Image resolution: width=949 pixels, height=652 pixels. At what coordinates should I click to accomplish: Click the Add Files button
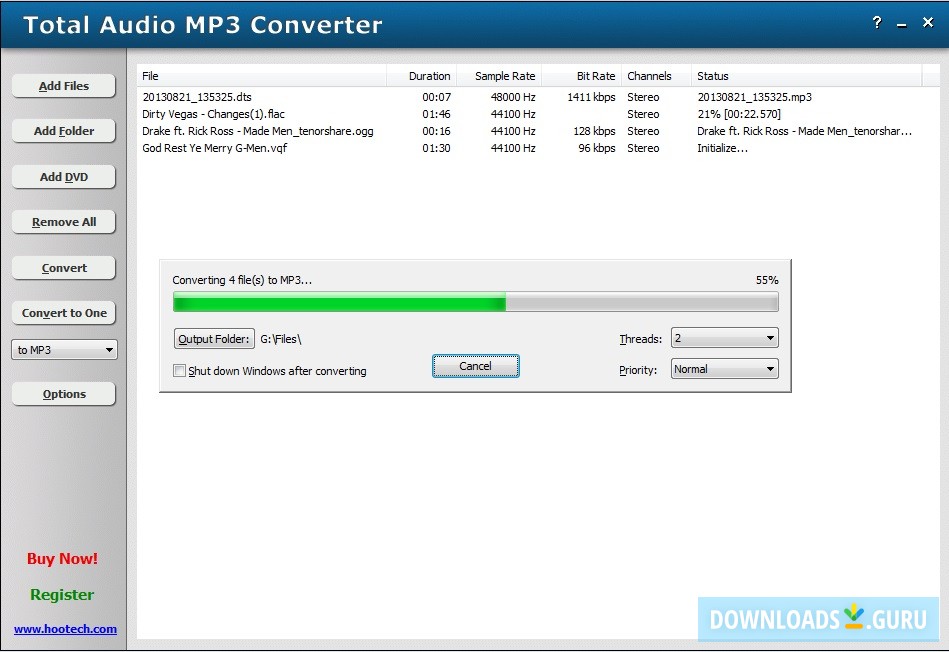pyautogui.click(x=64, y=86)
